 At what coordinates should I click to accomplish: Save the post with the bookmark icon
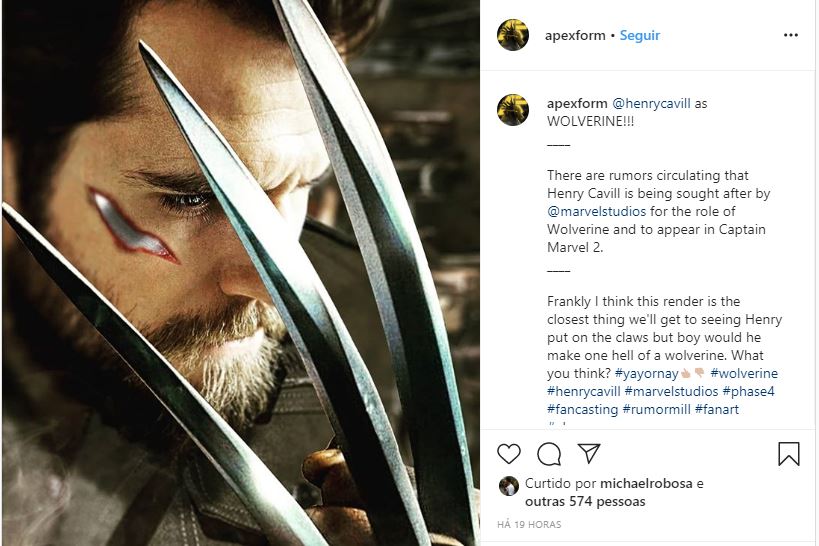point(788,454)
